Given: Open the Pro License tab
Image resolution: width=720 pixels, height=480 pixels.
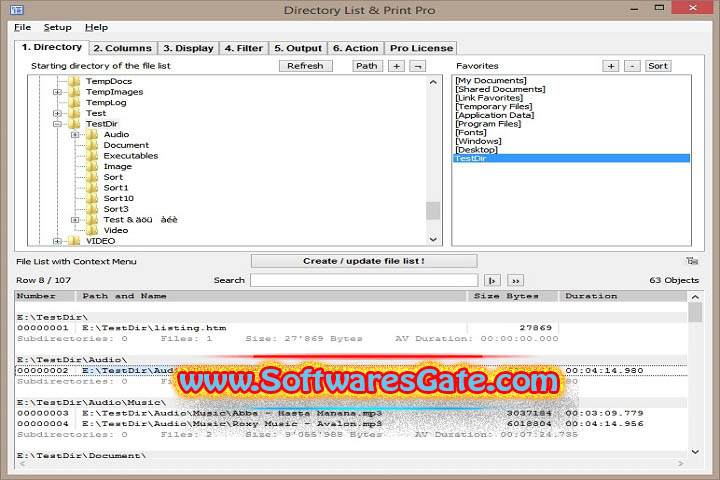Looking at the screenshot, I should pyautogui.click(x=421, y=48).
